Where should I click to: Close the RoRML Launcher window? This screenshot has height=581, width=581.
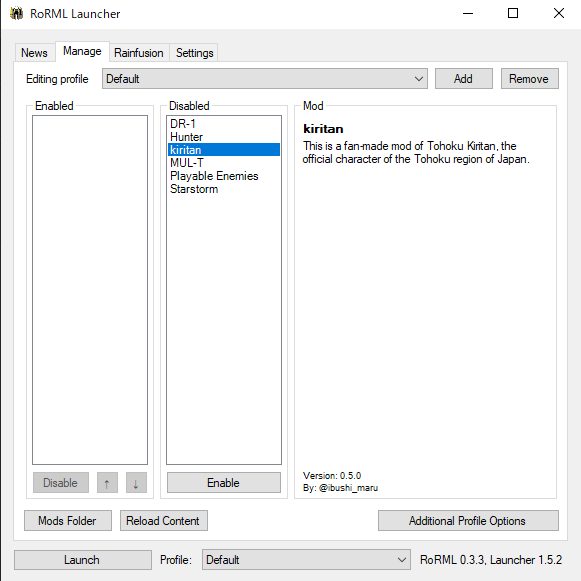pyautogui.click(x=558, y=14)
